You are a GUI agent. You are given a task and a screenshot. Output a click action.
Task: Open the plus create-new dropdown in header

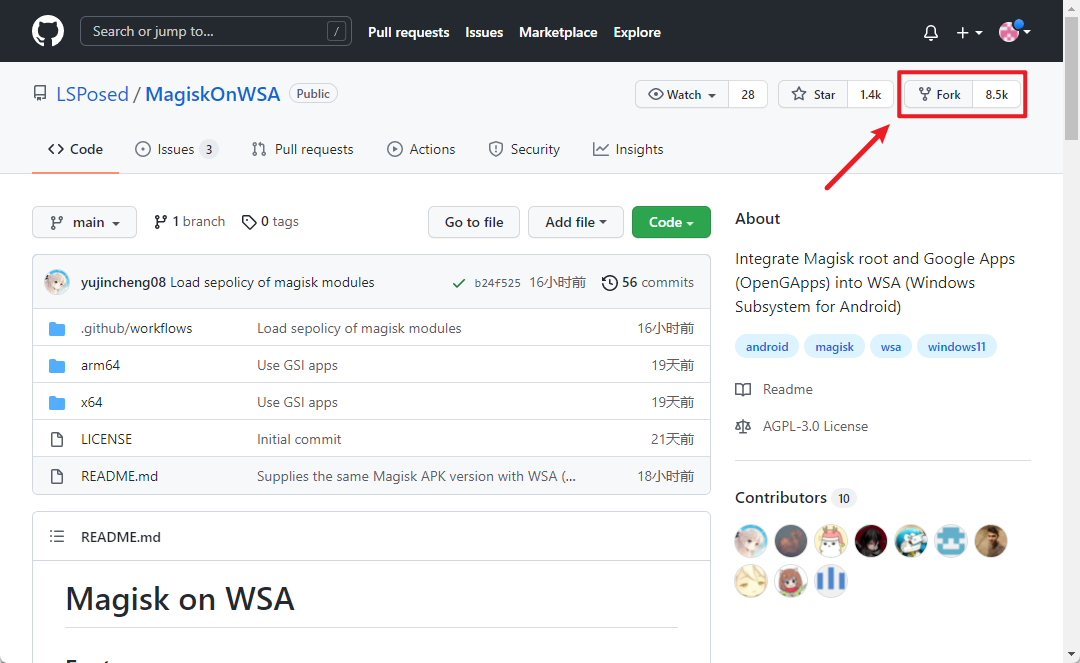[969, 31]
